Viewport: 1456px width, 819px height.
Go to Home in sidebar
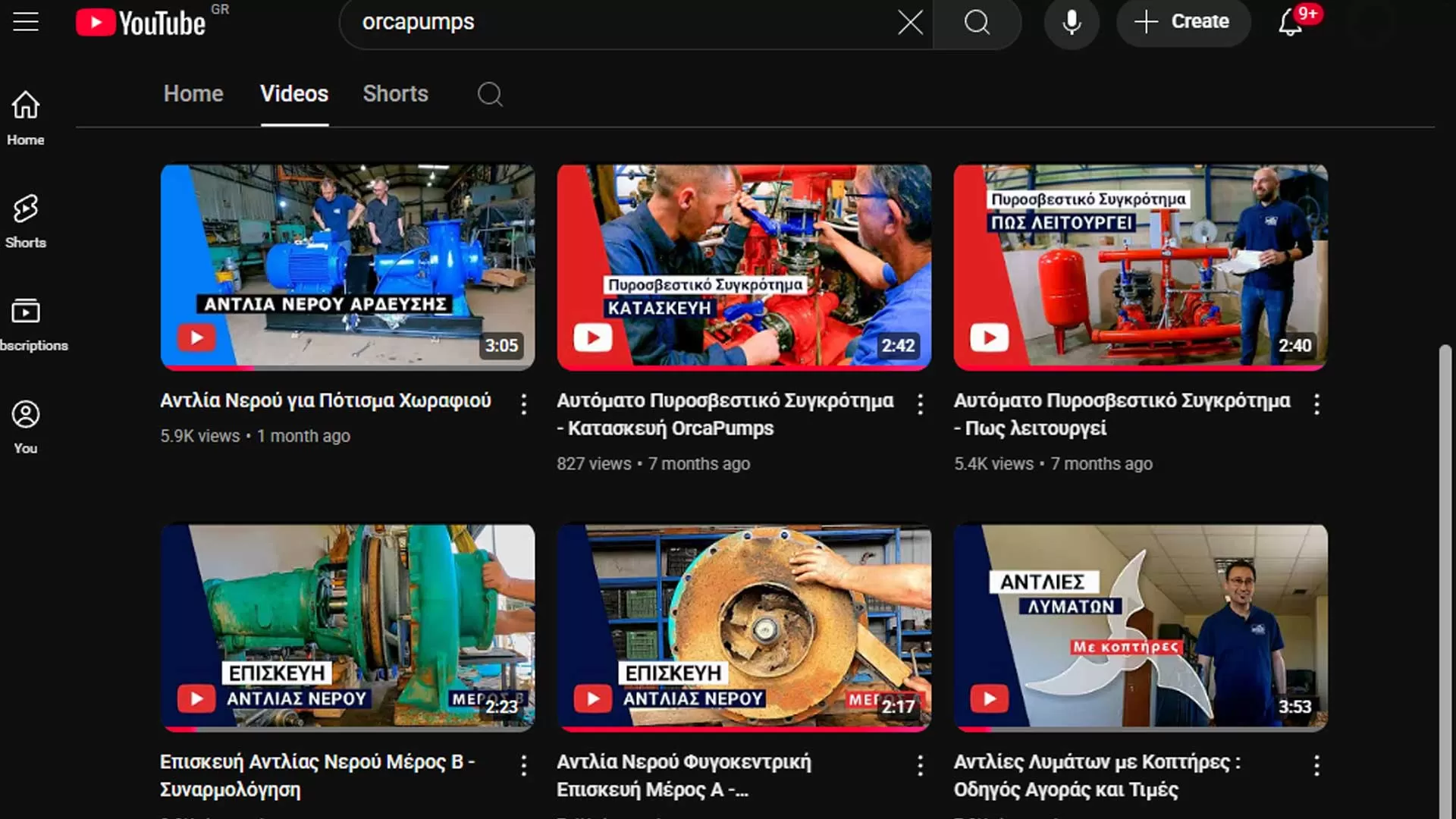click(26, 118)
